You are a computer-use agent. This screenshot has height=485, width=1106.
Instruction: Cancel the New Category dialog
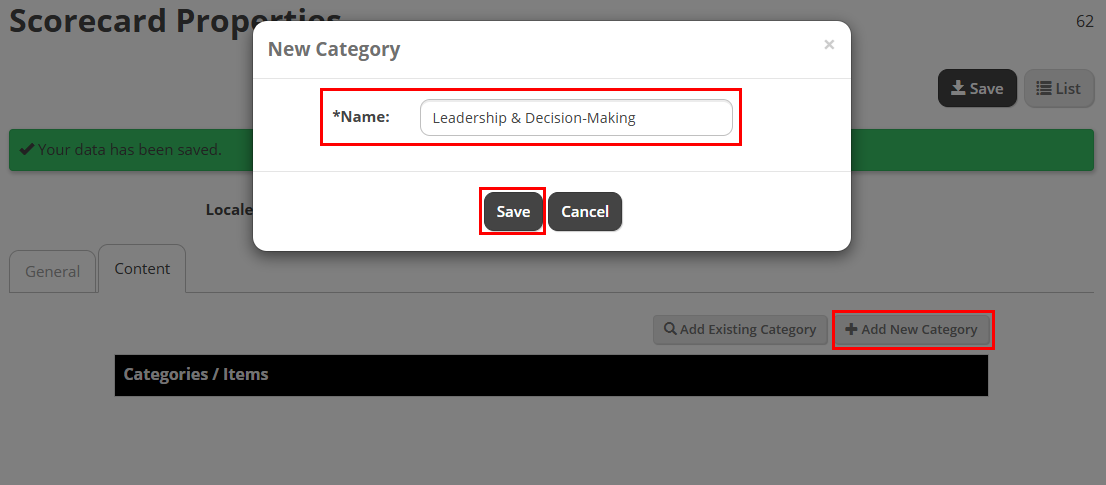pos(585,211)
